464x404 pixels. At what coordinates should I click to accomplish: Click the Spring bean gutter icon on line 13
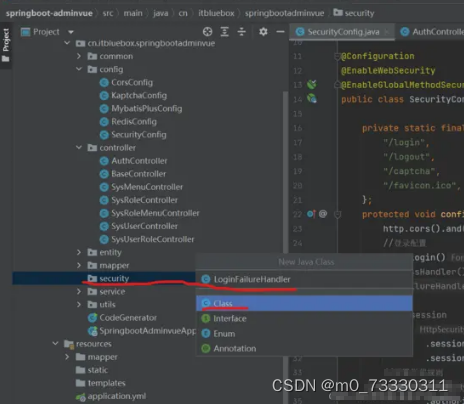312,84
